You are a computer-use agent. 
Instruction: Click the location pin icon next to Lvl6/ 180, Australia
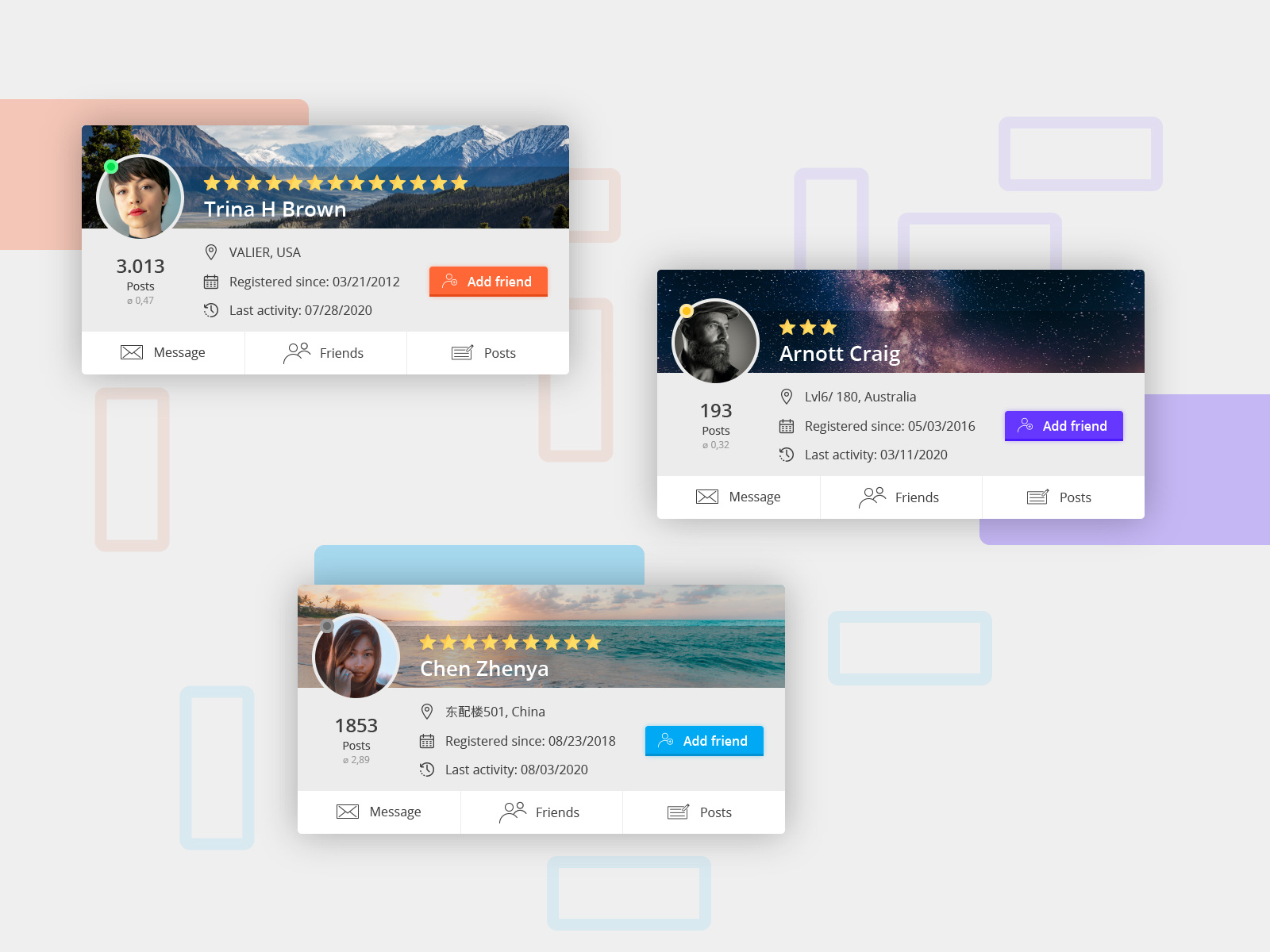pos(787,397)
